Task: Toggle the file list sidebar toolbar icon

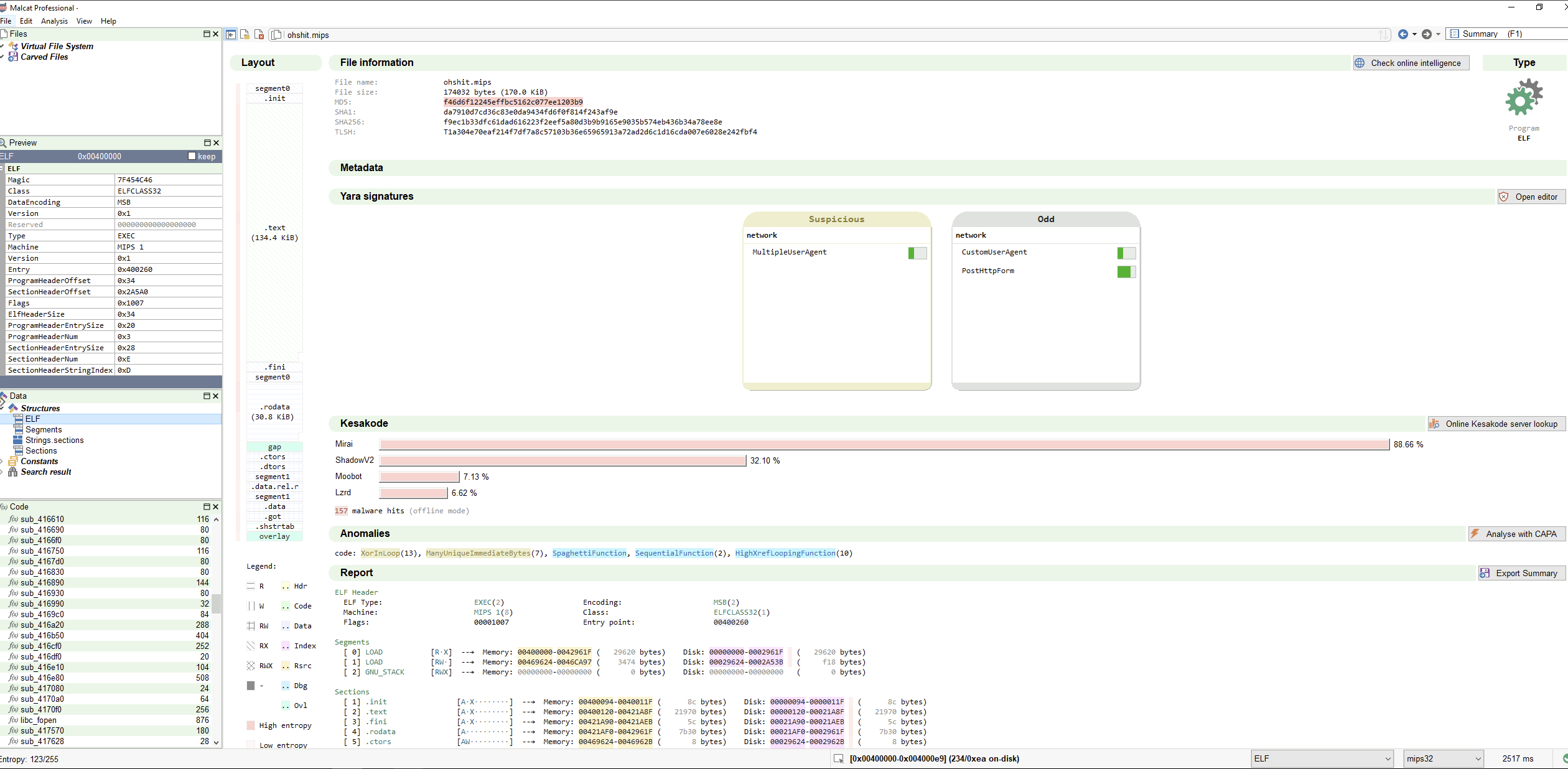Action: click(231, 35)
